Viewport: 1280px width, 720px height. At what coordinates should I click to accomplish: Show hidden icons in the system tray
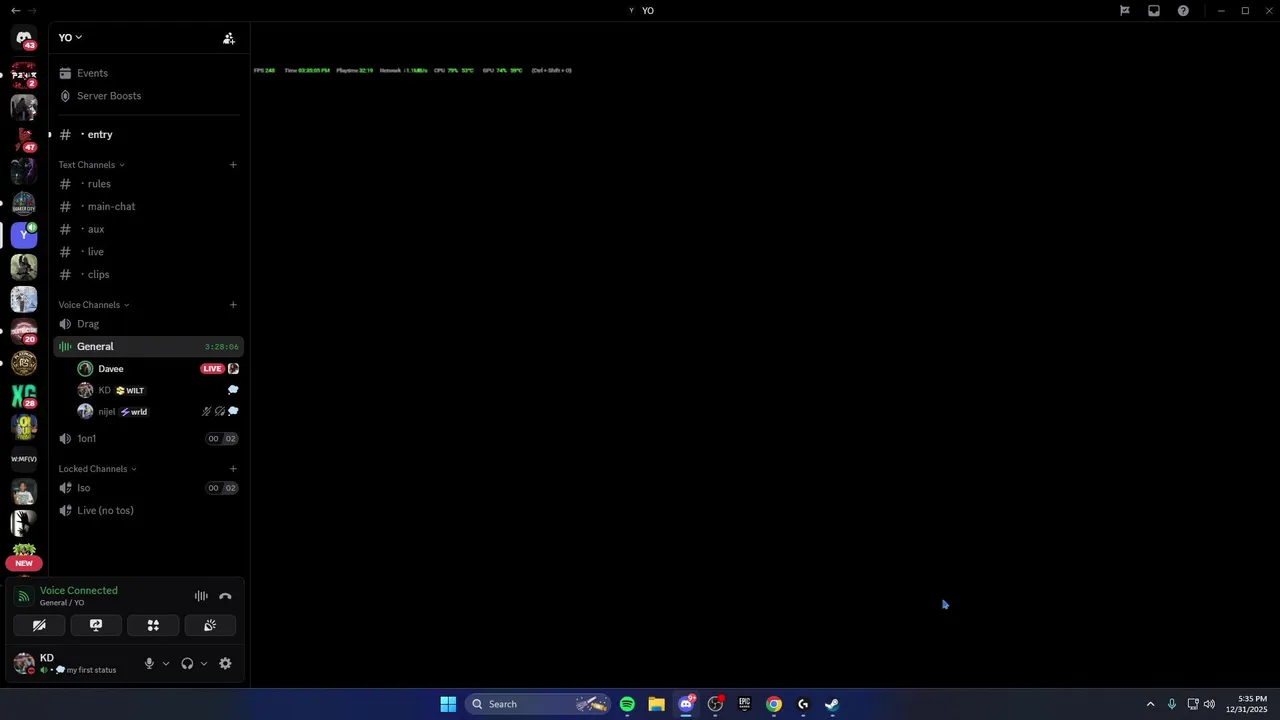pyautogui.click(x=1150, y=704)
